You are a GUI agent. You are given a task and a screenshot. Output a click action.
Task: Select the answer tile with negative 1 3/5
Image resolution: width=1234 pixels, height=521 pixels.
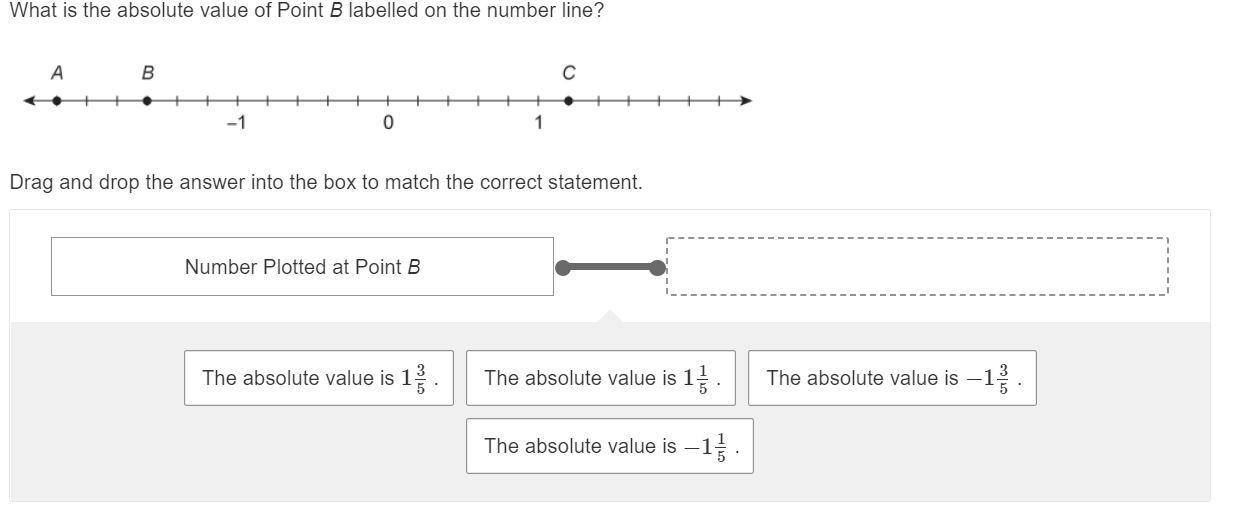tap(891, 378)
